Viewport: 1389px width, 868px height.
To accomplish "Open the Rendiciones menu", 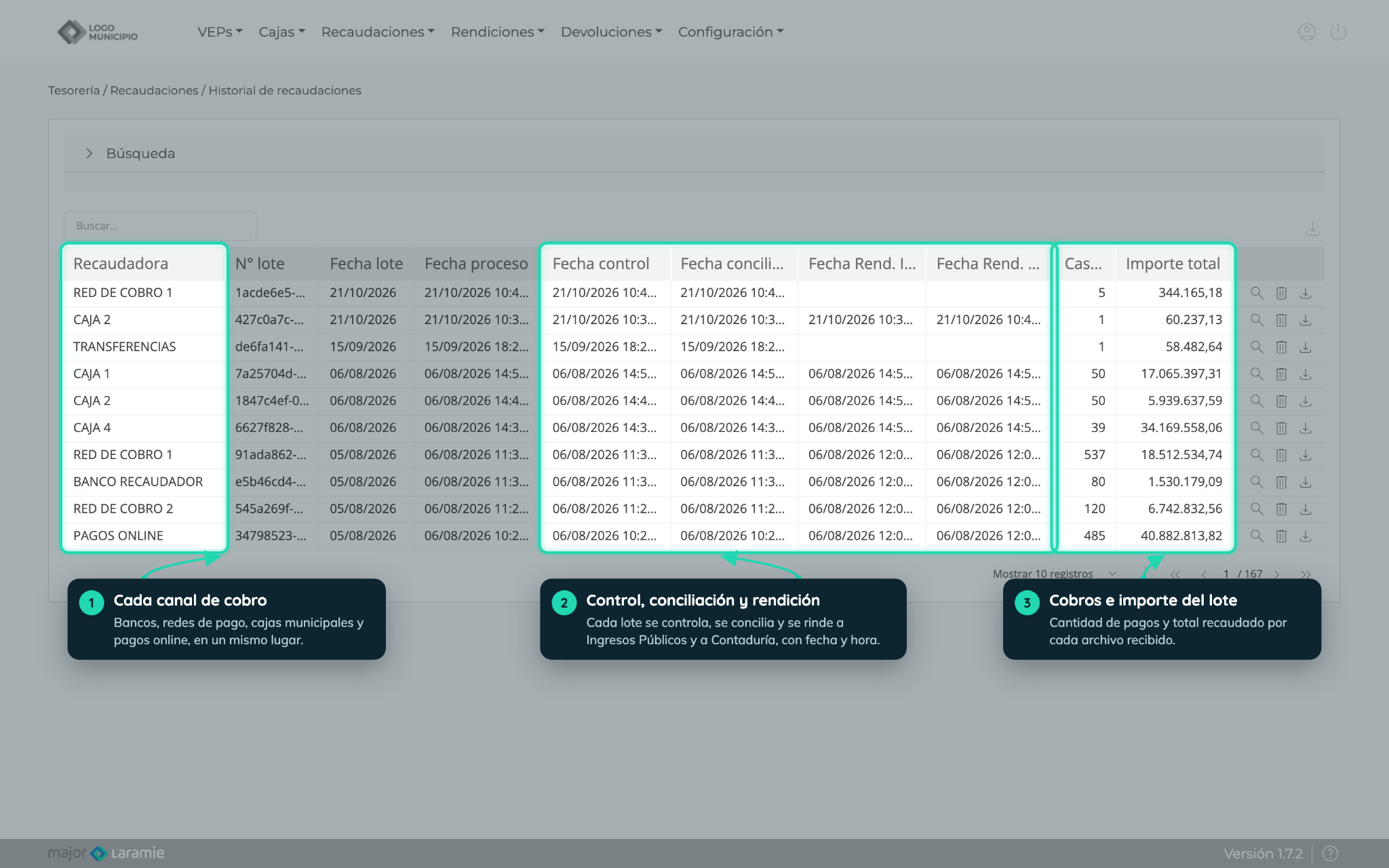I will point(498,32).
